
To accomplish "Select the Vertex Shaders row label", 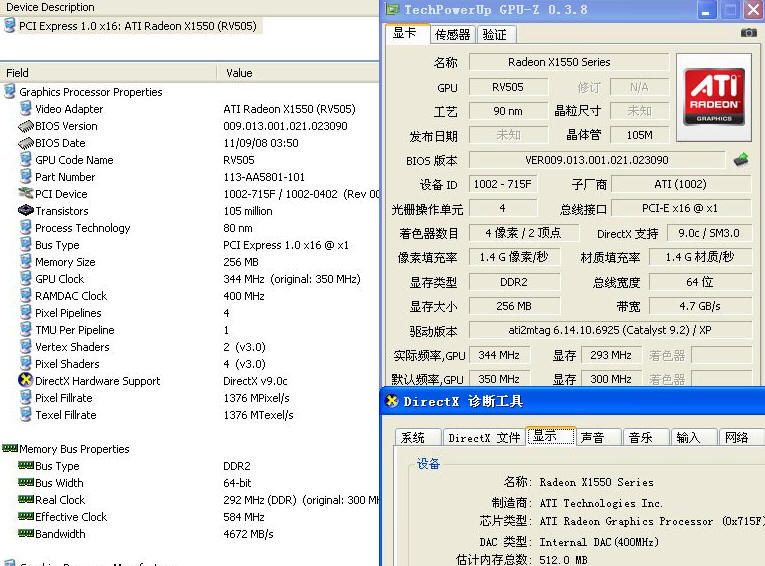I will point(72,347).
